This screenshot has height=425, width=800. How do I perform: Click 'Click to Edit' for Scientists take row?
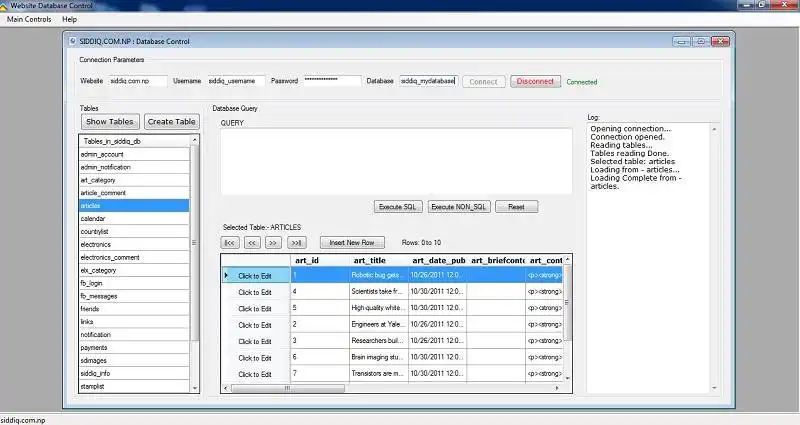click(255, 292)
